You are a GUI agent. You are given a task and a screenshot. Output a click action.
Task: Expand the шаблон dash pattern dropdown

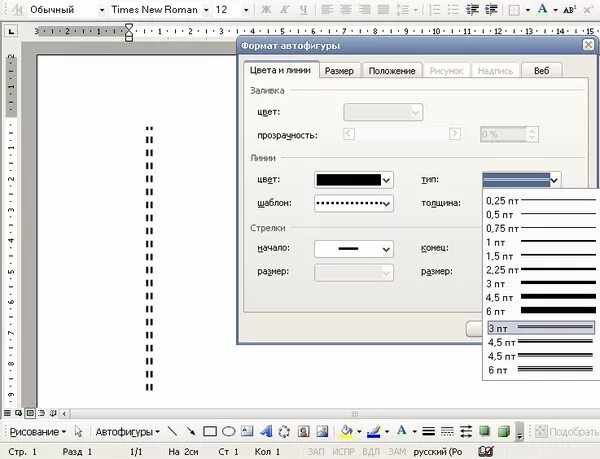pyautogui.click(x=386, y=203)
